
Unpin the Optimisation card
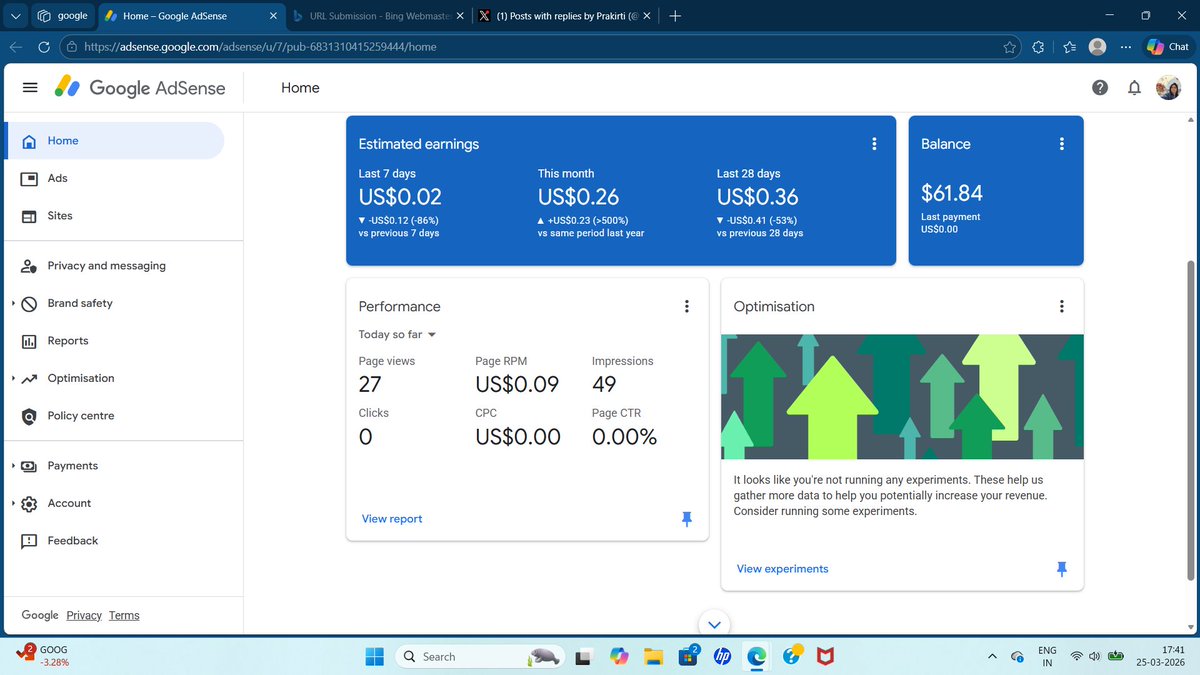[1062, 569]
